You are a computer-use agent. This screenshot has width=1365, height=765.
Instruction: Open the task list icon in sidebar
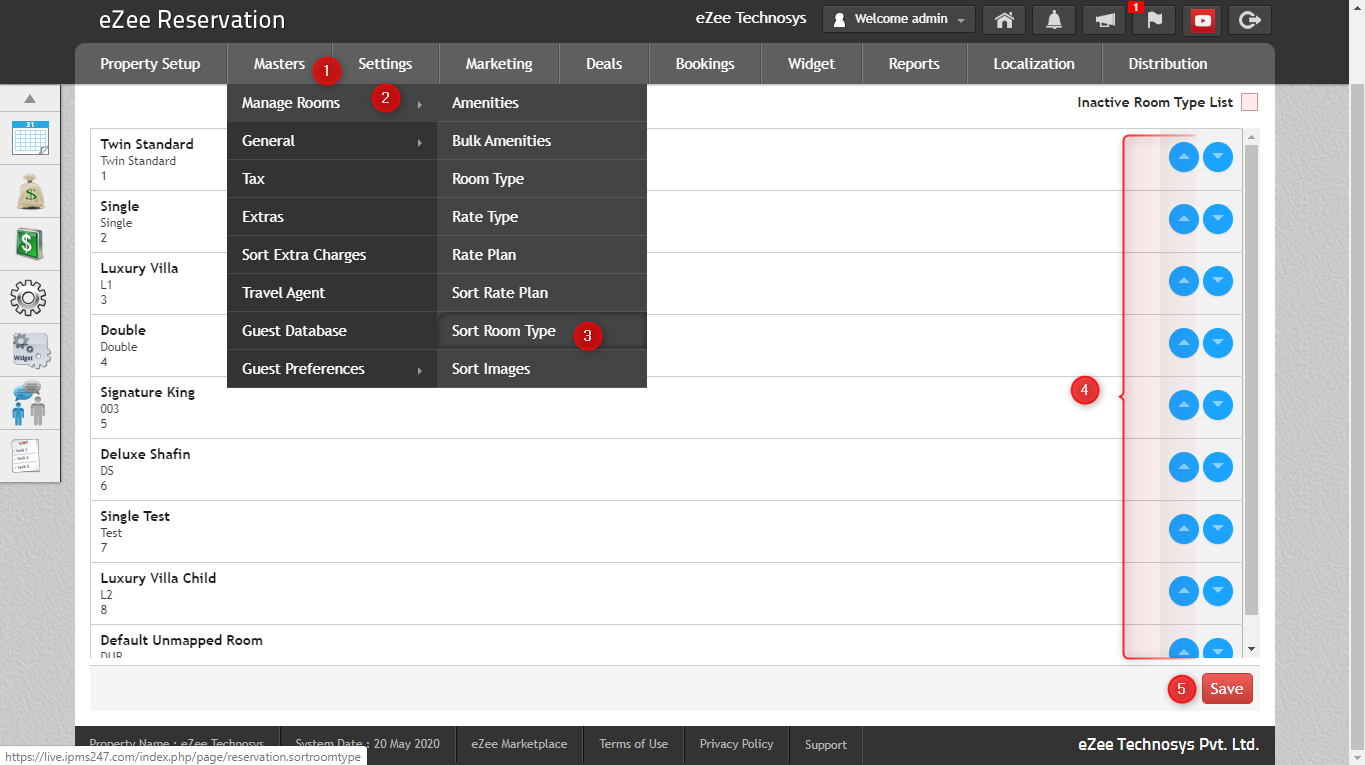(26, 456)
